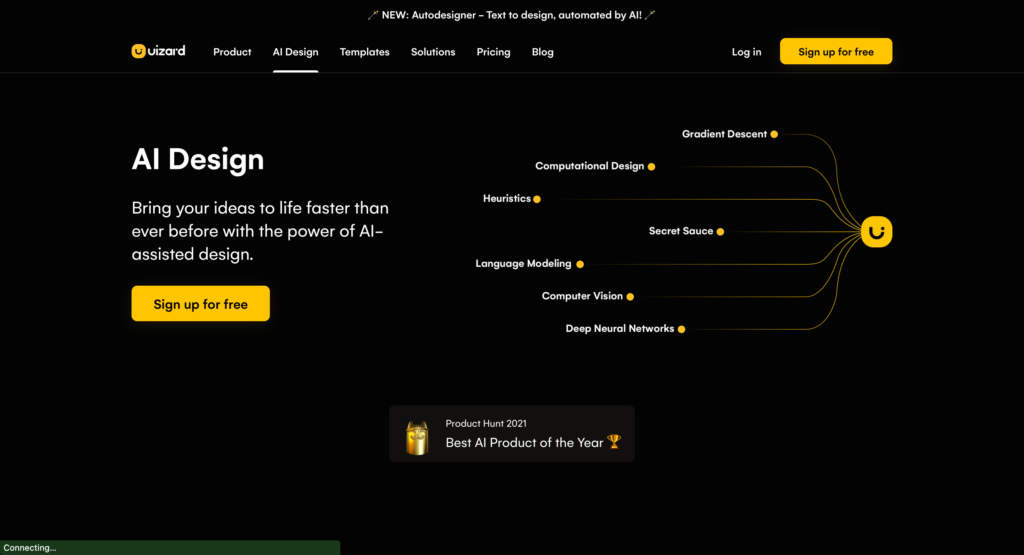Go to the Pricing page
The height and width of the screenshot is (555, 1024).
tap(493, 52)
